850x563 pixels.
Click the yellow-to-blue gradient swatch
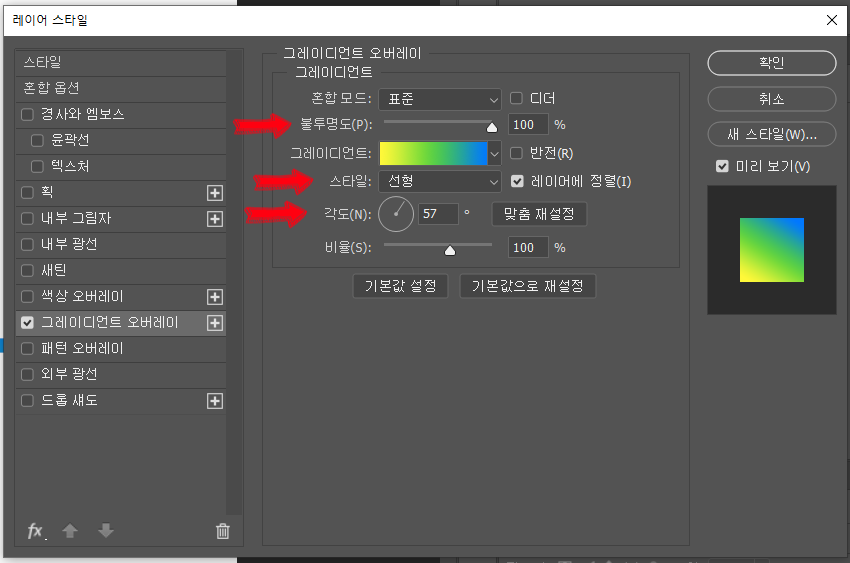click(432, 153)
